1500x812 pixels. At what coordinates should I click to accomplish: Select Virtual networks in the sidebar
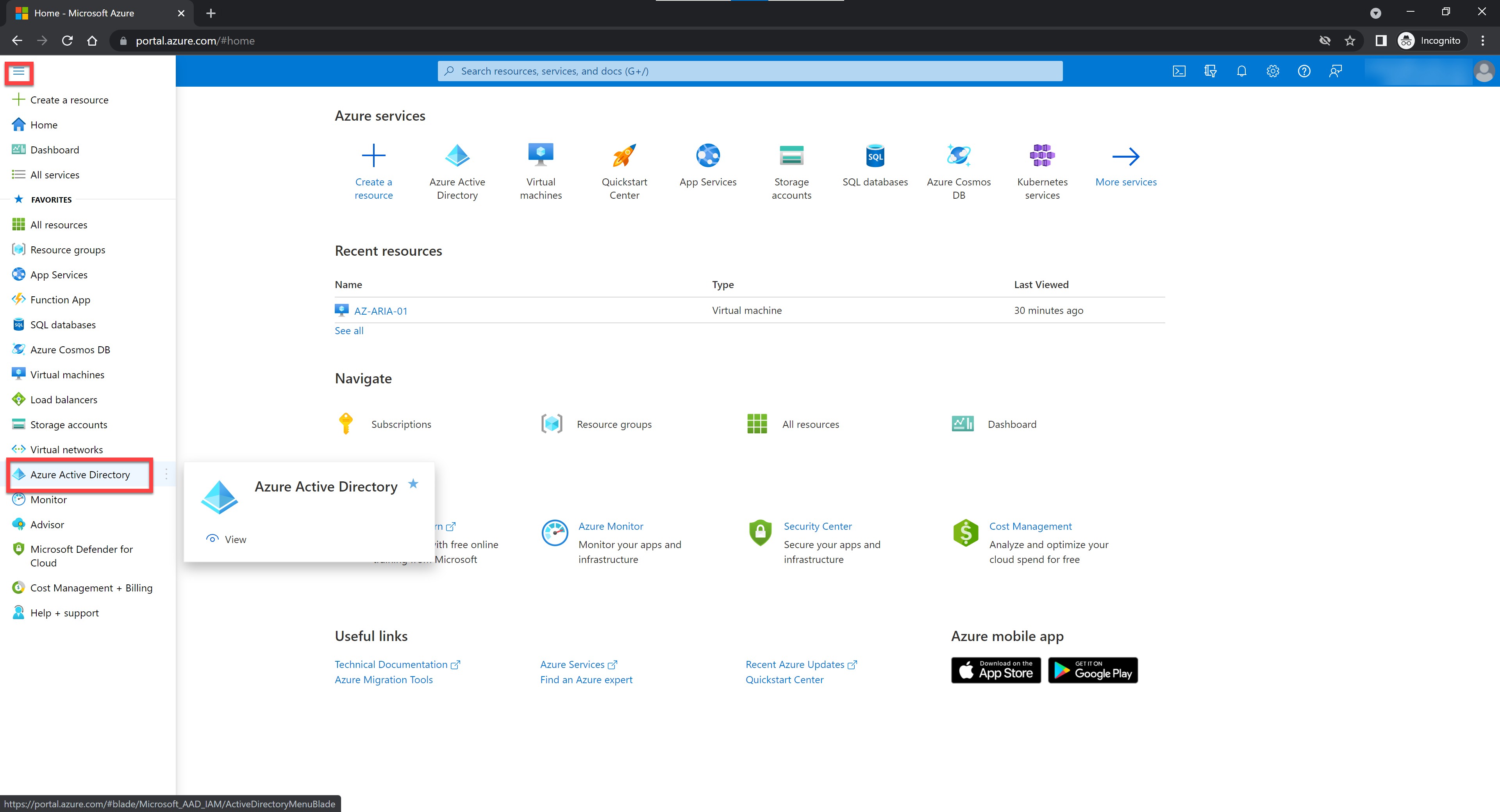pos(66,449)
